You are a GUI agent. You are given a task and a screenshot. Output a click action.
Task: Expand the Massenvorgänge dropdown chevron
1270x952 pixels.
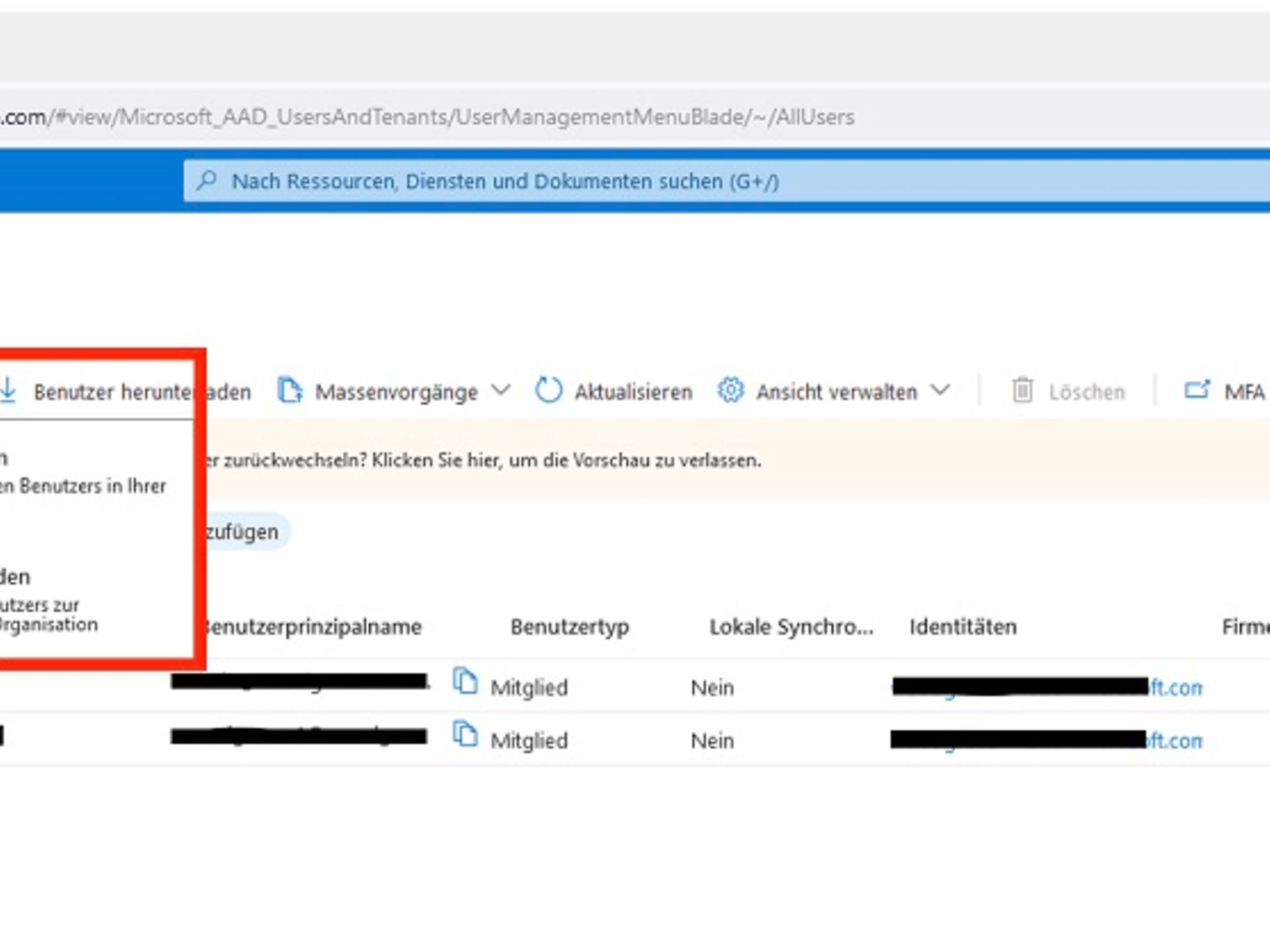pyautogui.click(x=501, y=389)
